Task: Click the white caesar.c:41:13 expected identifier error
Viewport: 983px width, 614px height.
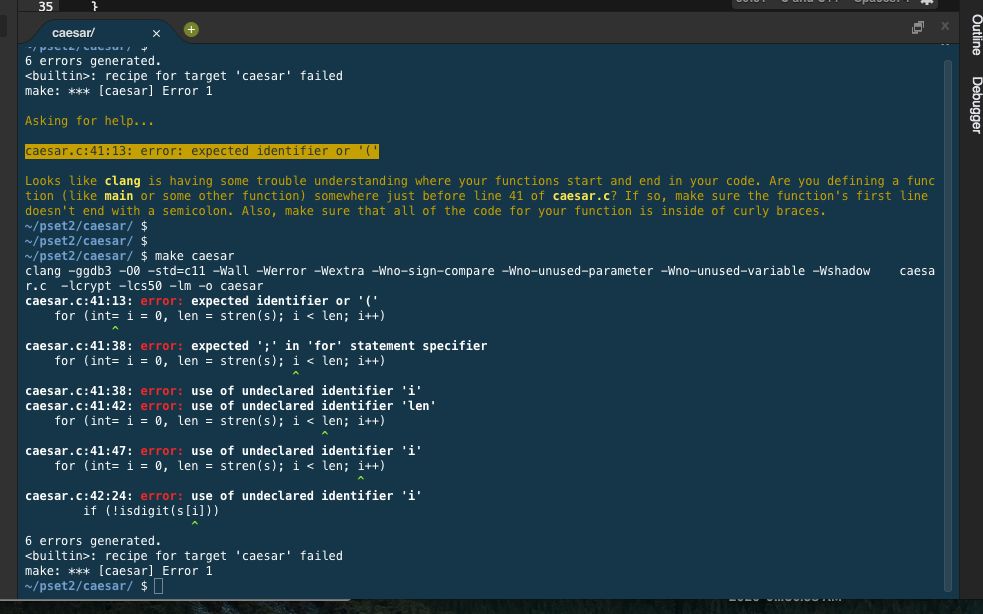Action: [x=201, y=301]
